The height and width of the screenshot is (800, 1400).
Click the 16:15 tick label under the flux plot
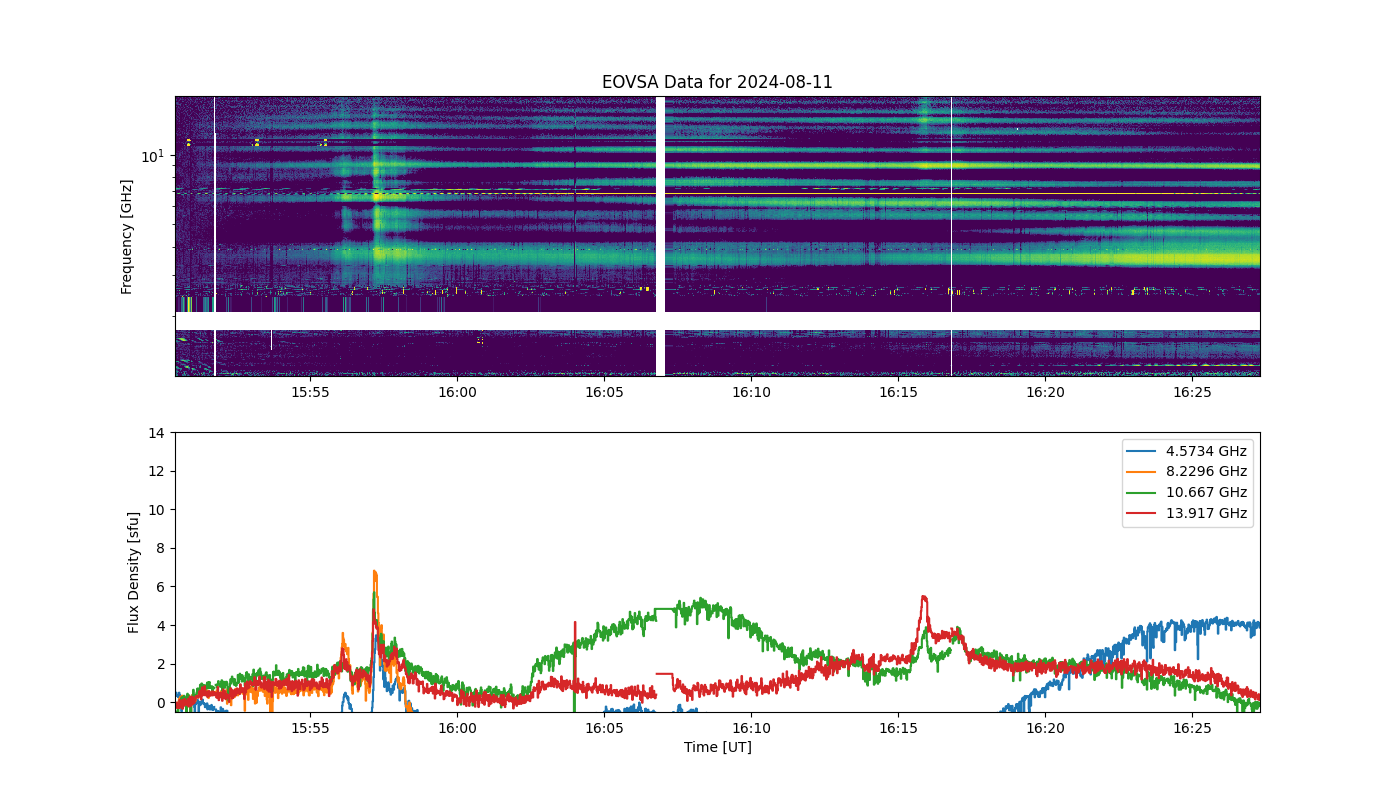[x=898, y=728]
